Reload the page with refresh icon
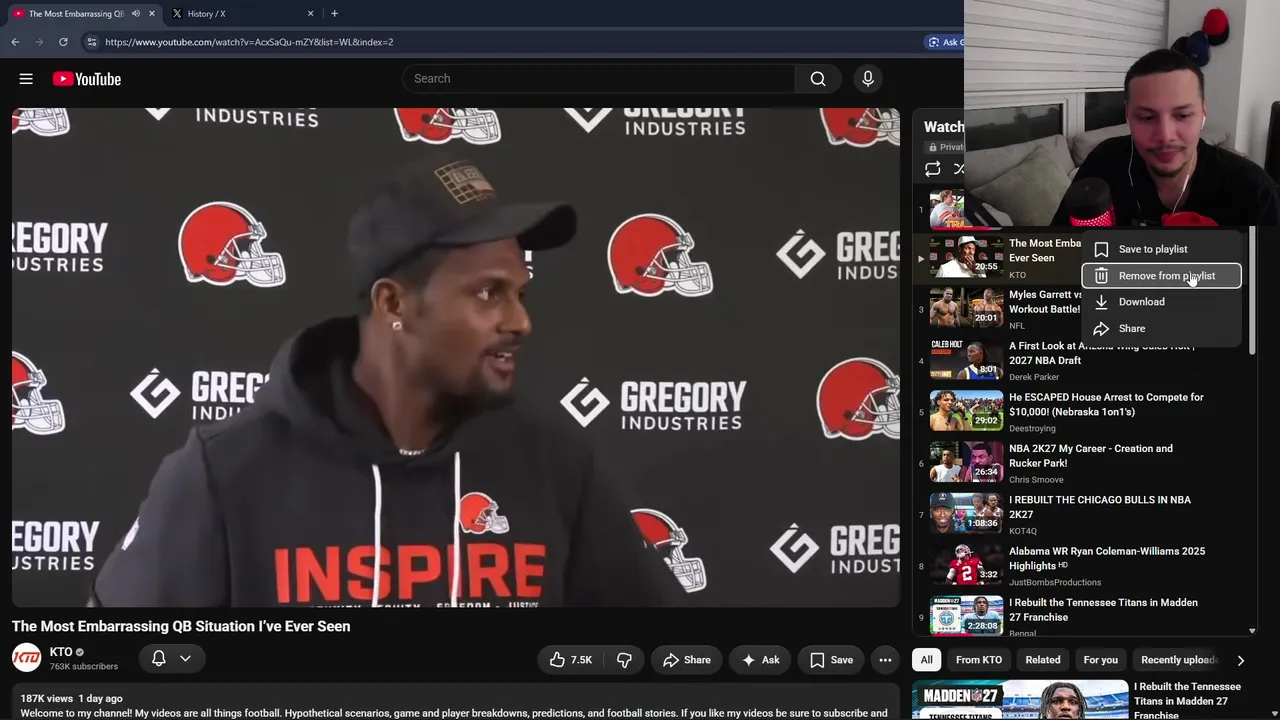 (63, 42)
